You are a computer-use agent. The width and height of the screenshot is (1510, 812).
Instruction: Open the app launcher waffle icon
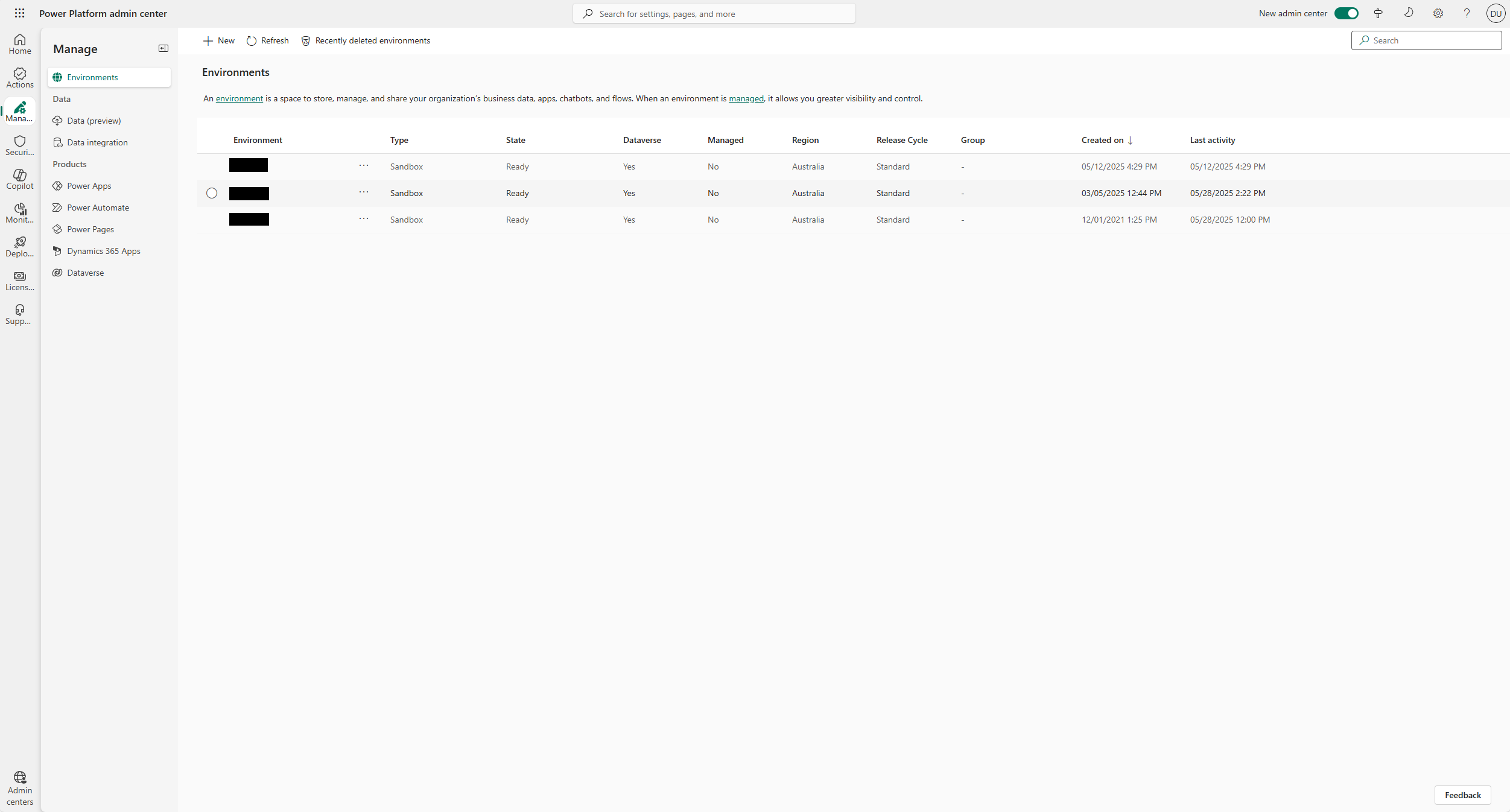click(x=19, y=13)
